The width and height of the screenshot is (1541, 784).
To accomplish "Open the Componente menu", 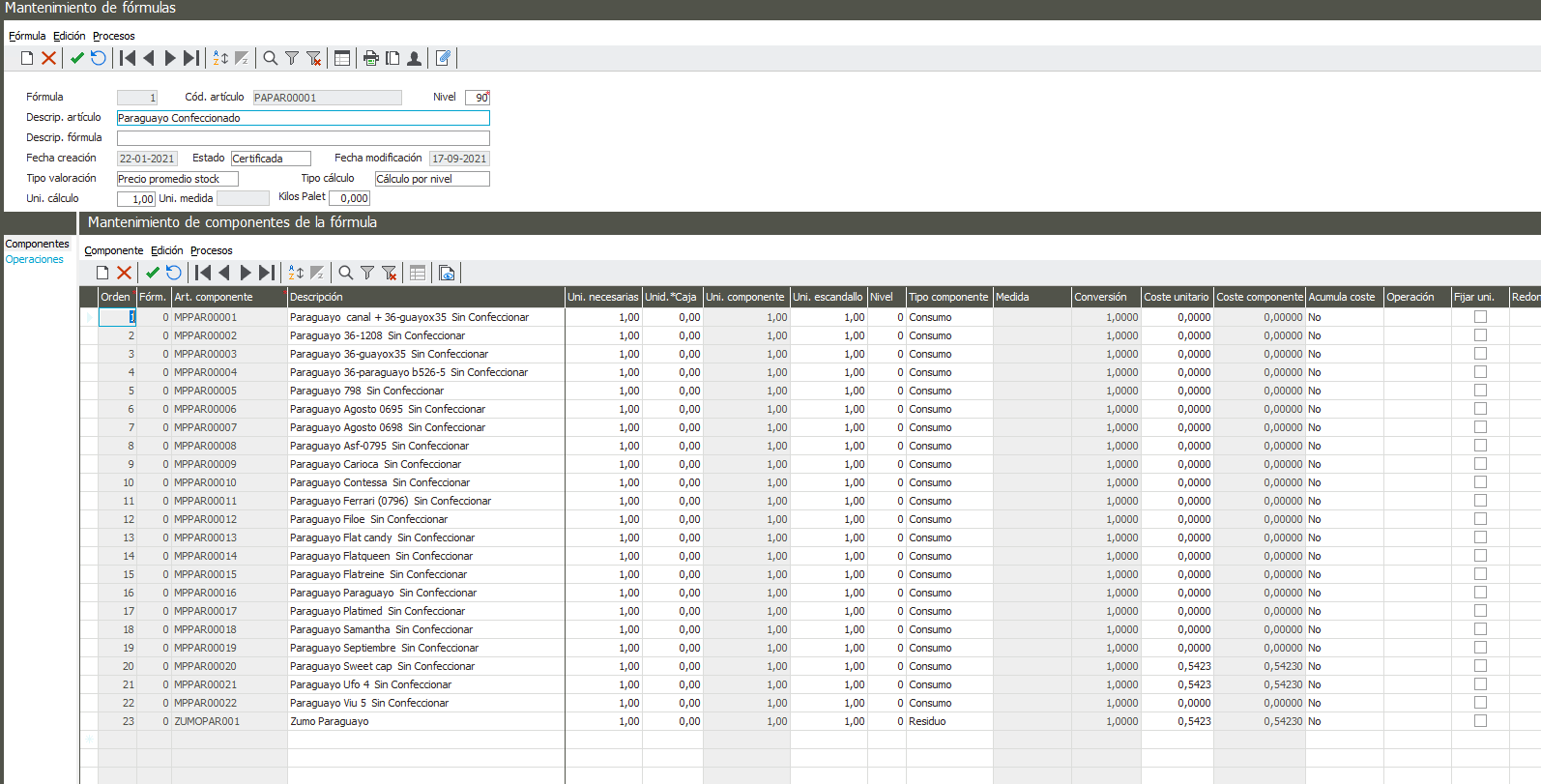I will tap(113, 250).
